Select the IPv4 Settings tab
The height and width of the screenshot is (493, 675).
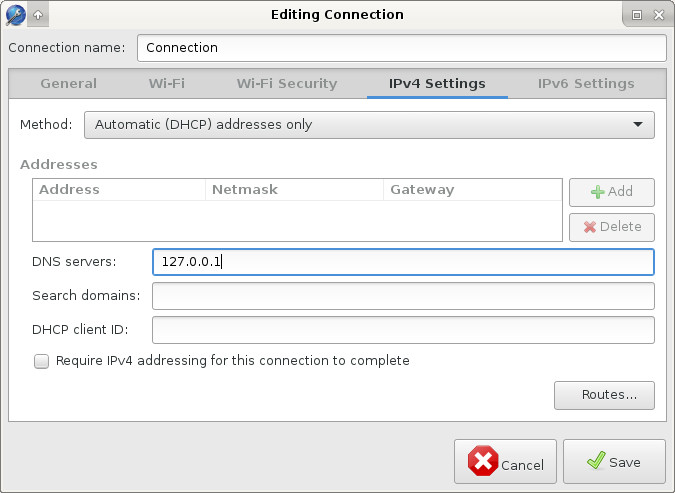(x=437, y=84)
